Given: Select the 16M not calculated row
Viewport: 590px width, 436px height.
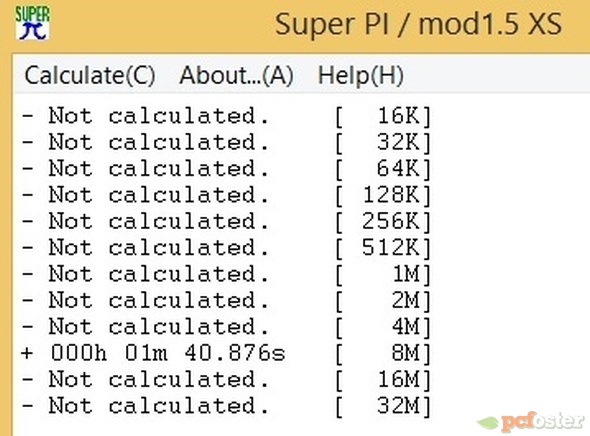Looking at the screenshot, I should (227, 379).
